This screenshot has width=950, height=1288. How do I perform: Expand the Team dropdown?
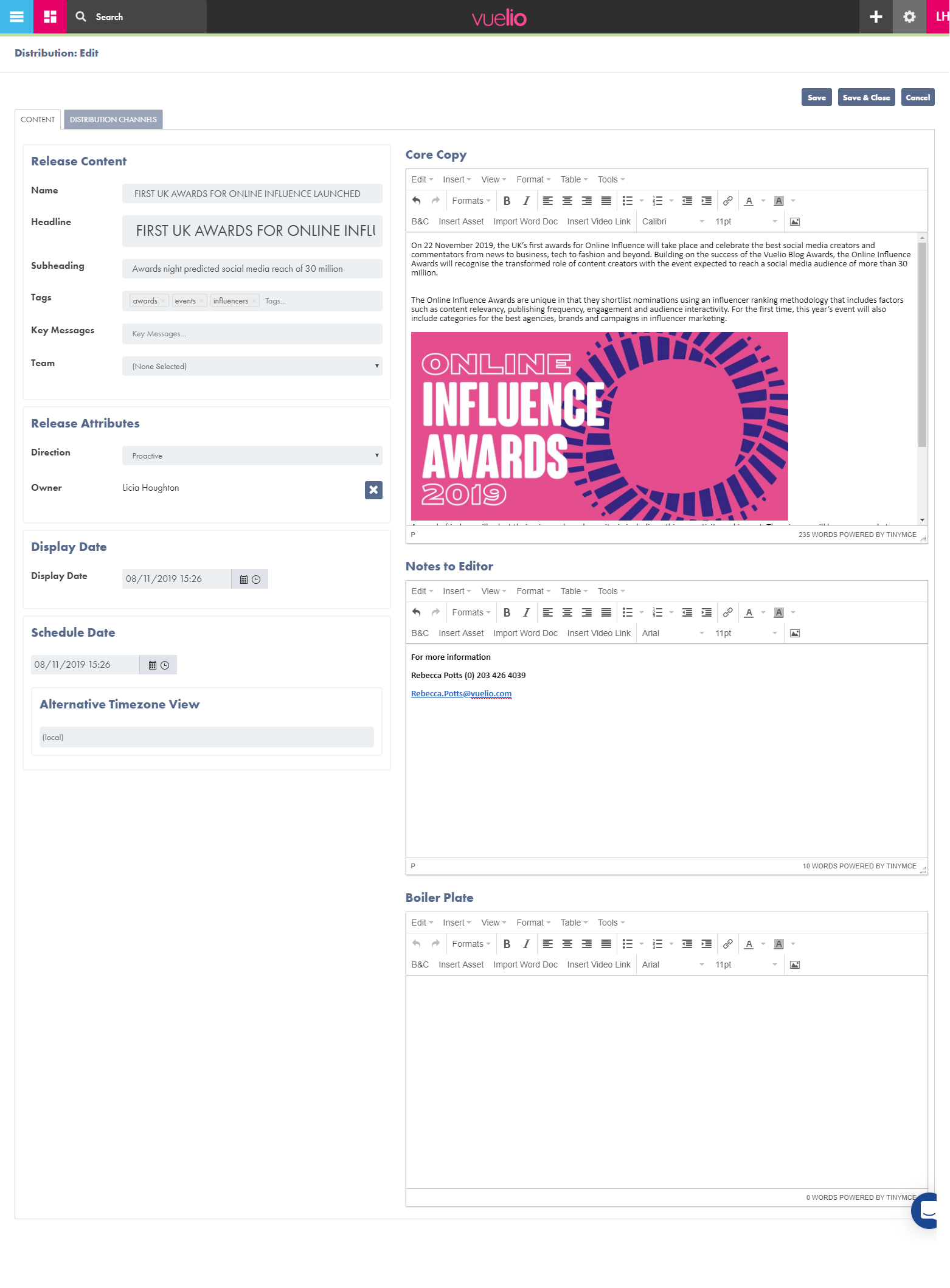click(252, 366)
